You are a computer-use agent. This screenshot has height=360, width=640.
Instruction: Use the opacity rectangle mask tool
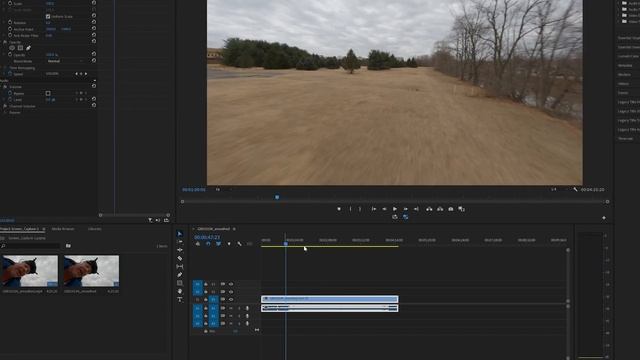20,48
